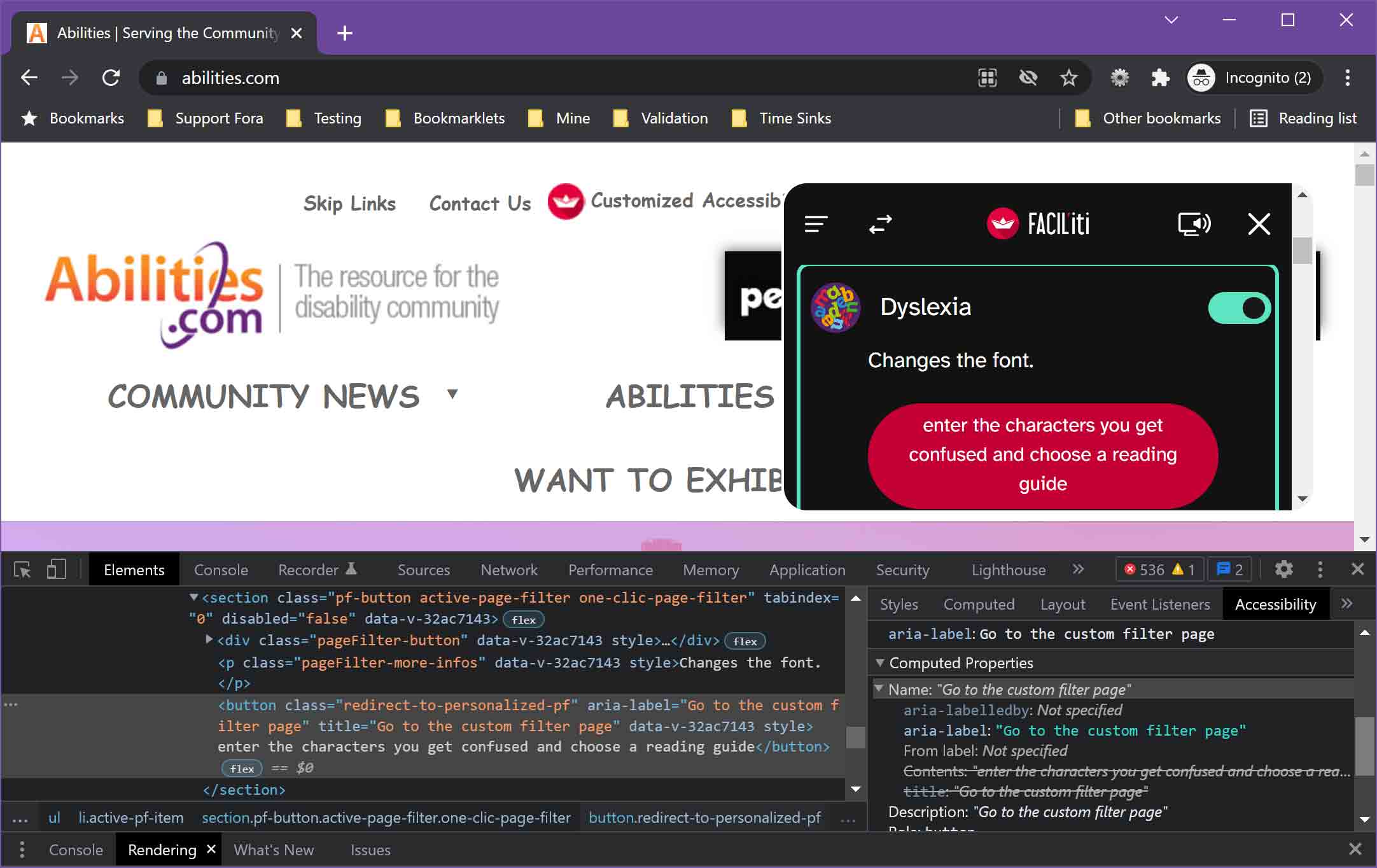
Task: Click the flex badge next to pageFilter-button div
Action: pos(744,641)
